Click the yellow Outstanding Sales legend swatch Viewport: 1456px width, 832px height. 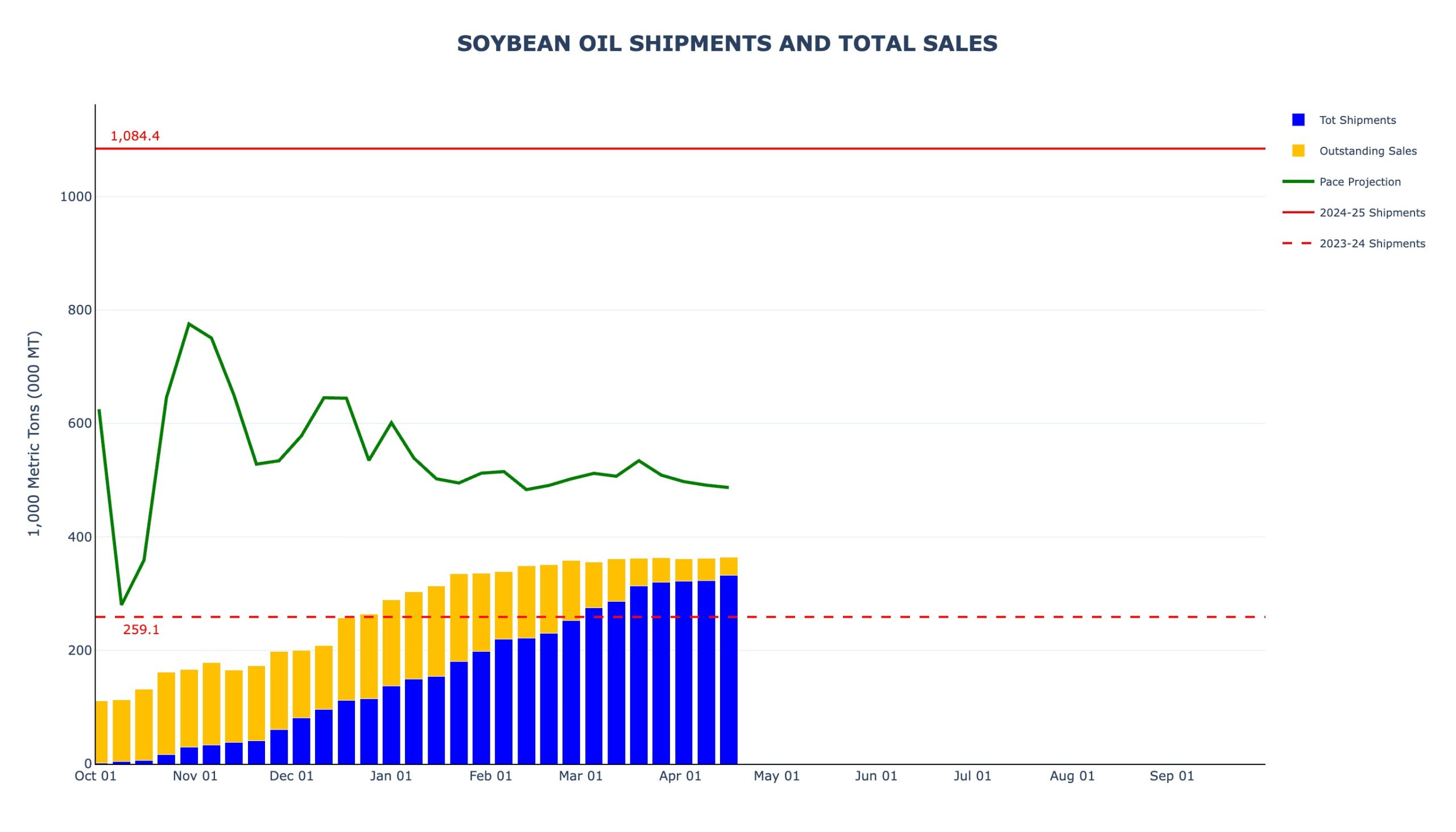[1298, 151]
